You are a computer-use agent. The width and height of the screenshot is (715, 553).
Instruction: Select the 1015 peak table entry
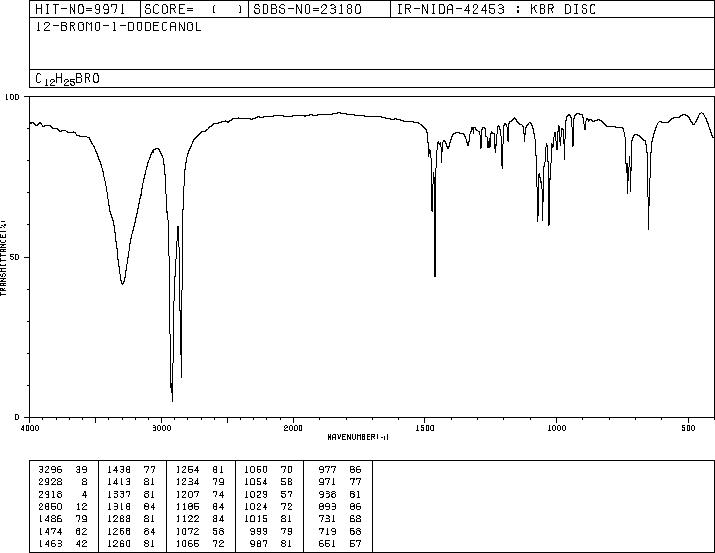point(269,519)
